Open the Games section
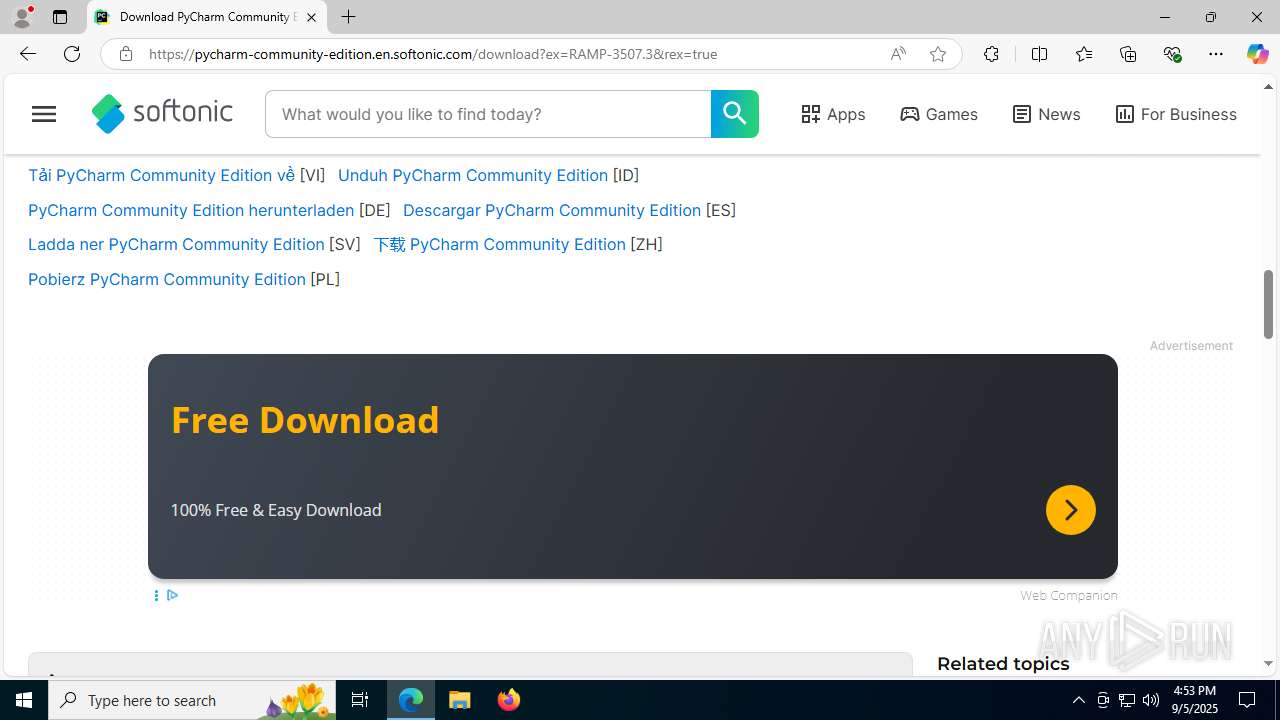 point(939,114)
